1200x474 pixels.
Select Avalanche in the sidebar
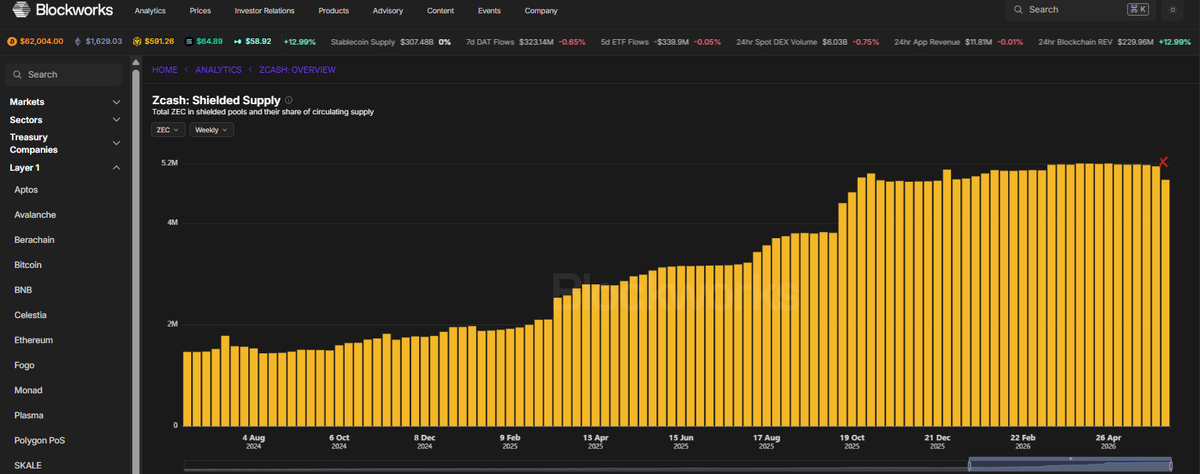tap(35, 215)
